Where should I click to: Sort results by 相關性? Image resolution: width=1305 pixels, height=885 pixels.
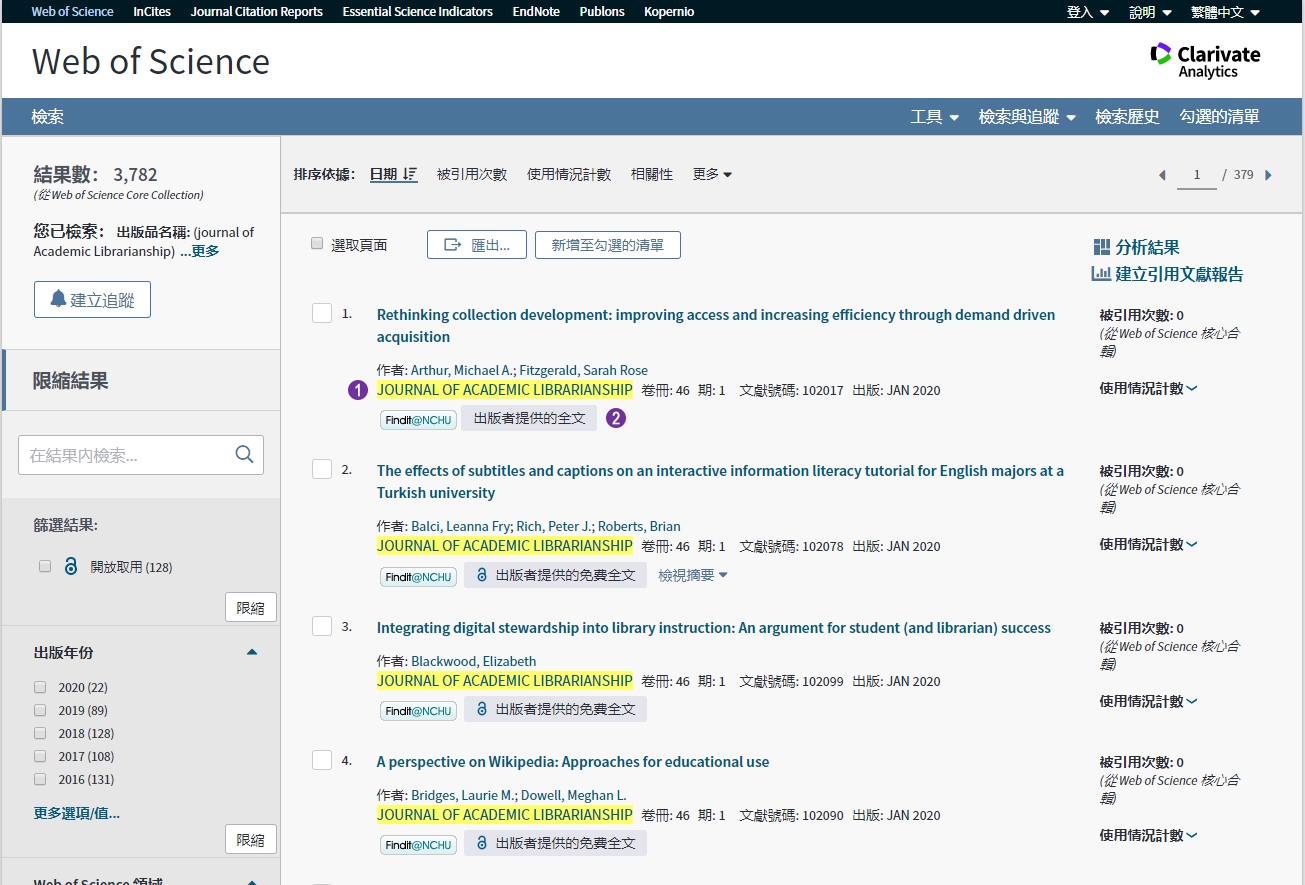pyautogui.click(x=652, y=174)
